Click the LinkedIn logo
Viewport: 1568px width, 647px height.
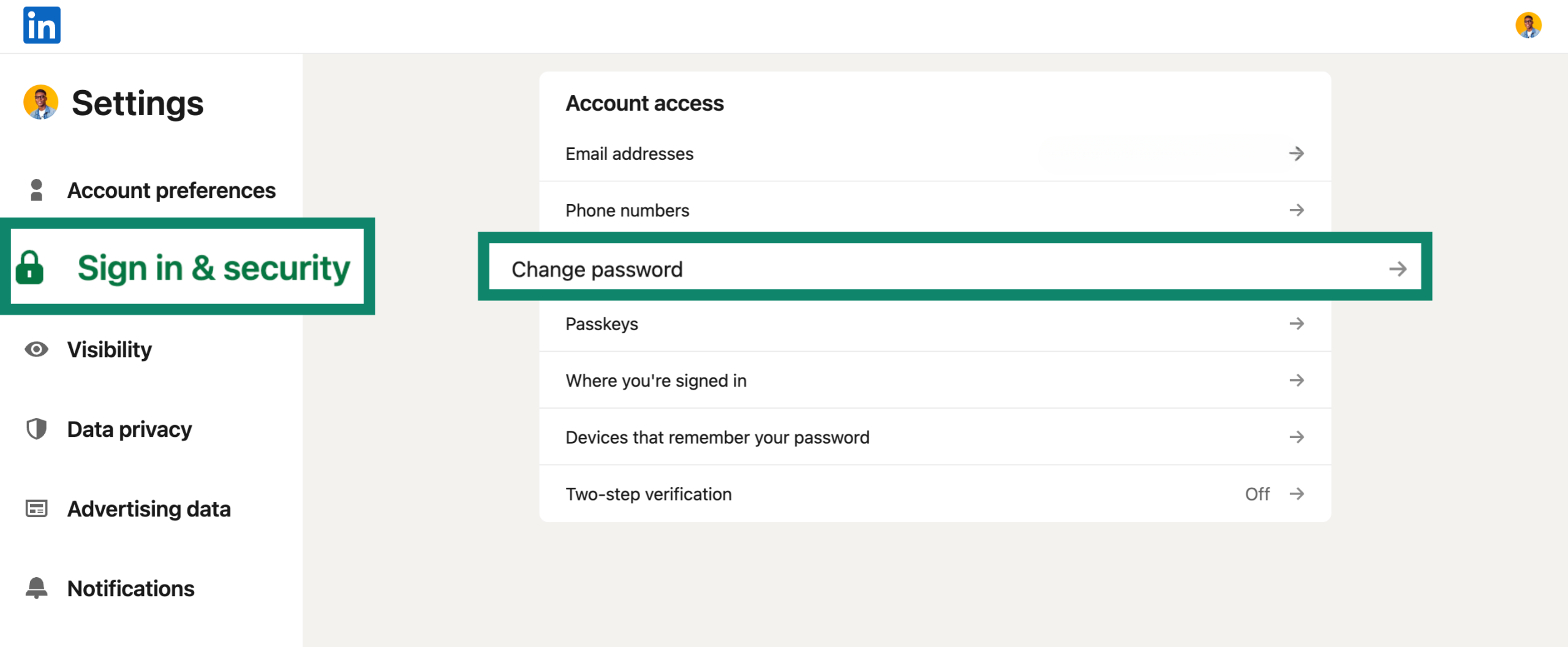click(40, 25)
